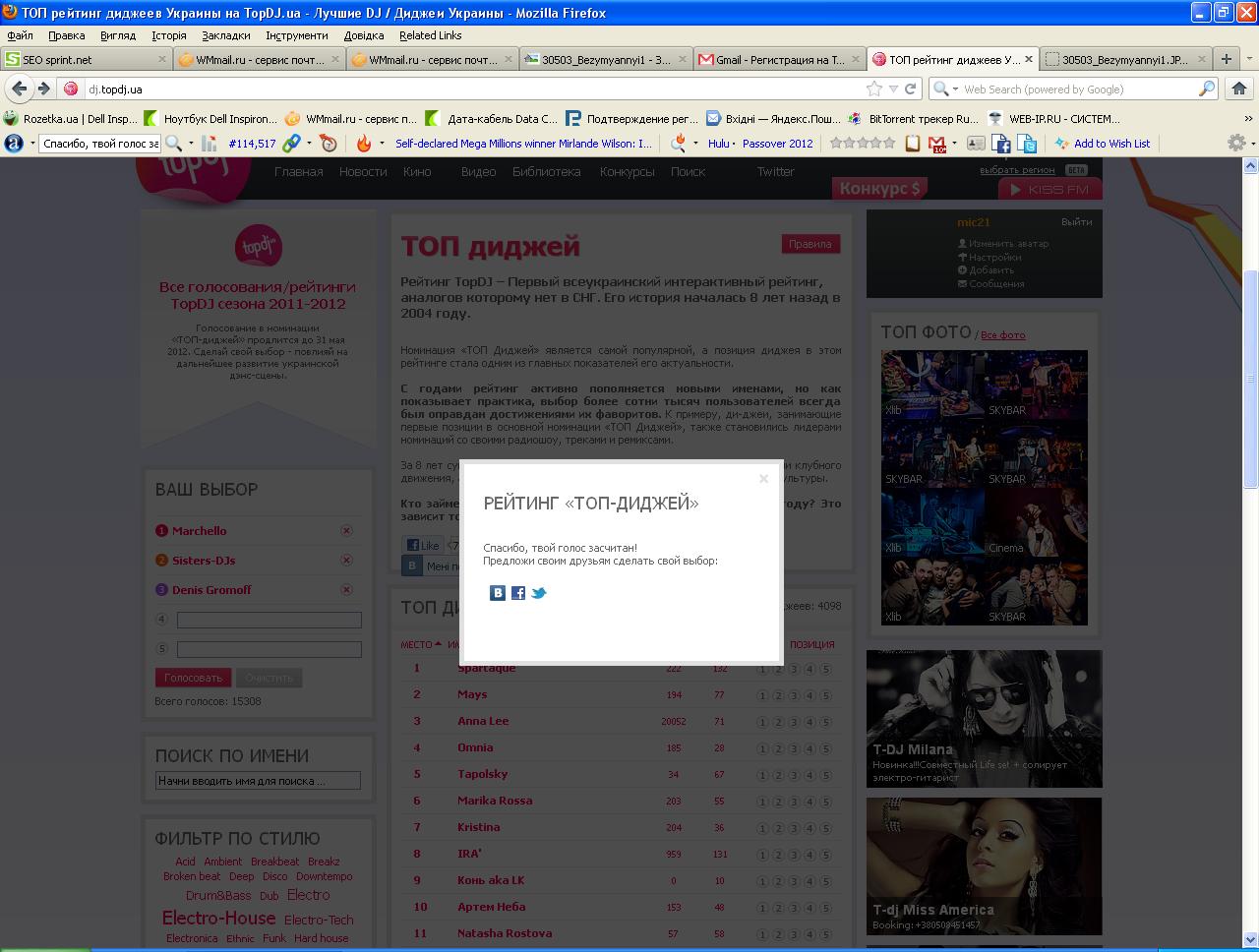Share the vote on Twitter in popup
This screenshot has height=952, width=1259.
tap(538, 593)
